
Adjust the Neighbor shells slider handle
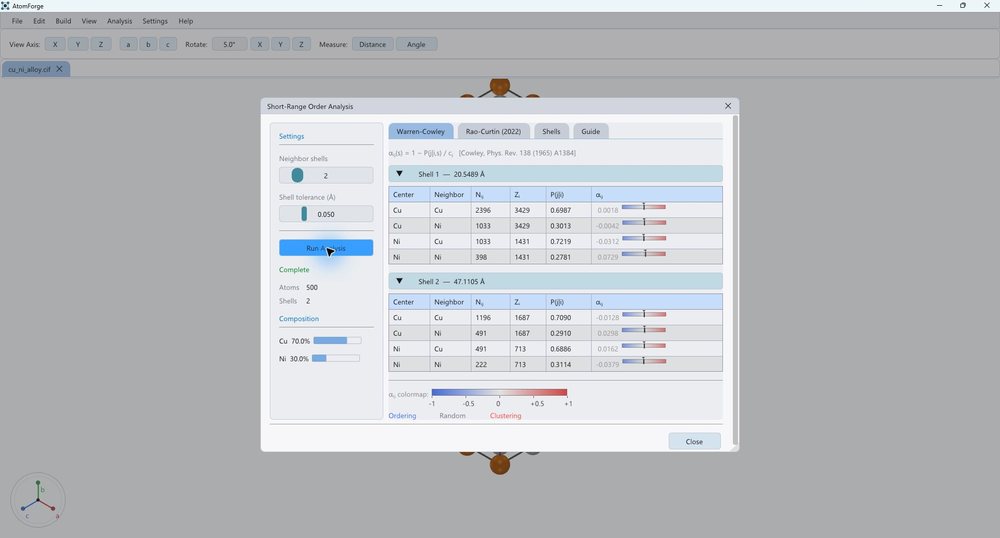(297, 175)
